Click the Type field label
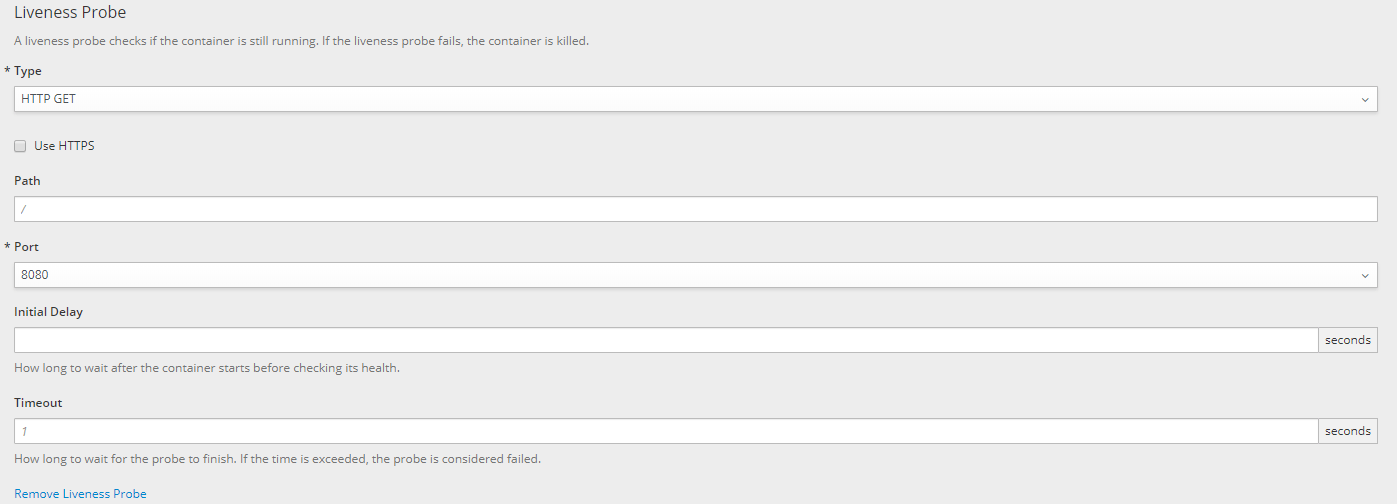This screenshot has width=1397, height=504. pyautogui.click(x=28, y=71)
